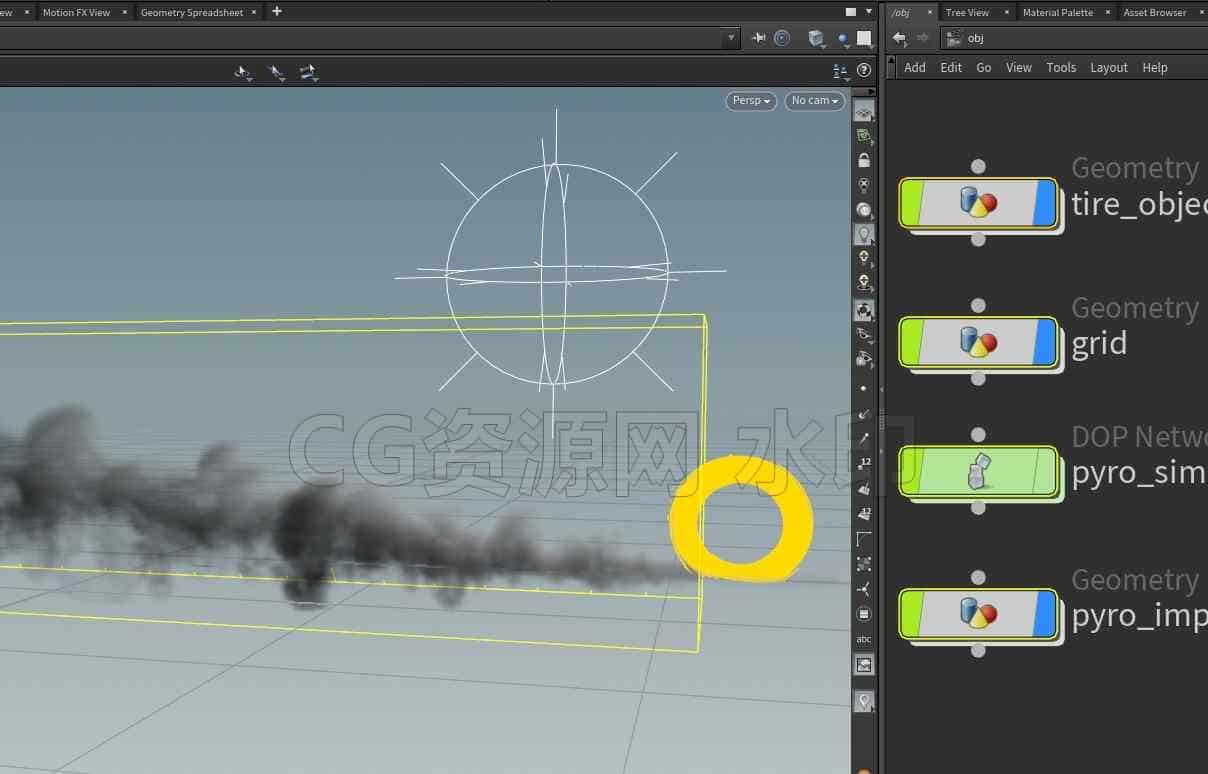The image size is (1208, 774).
Task: Toggle blue display flag on tire_object node
Action: click(x=1045, y=203)
